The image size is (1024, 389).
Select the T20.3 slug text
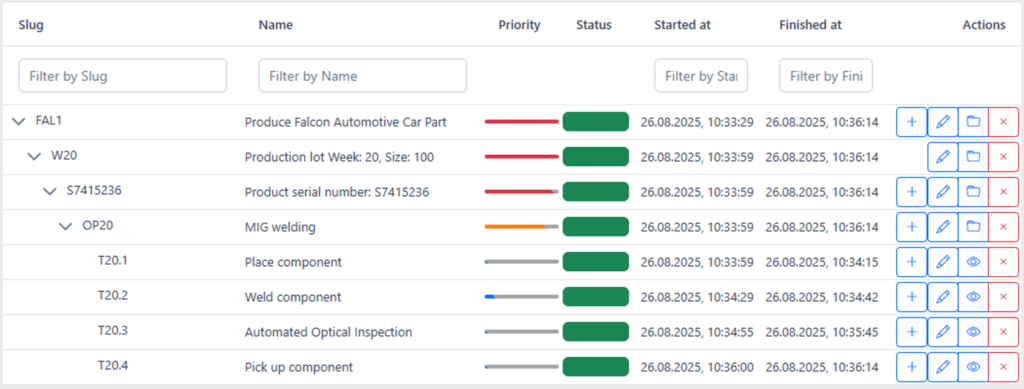point(112,330)
